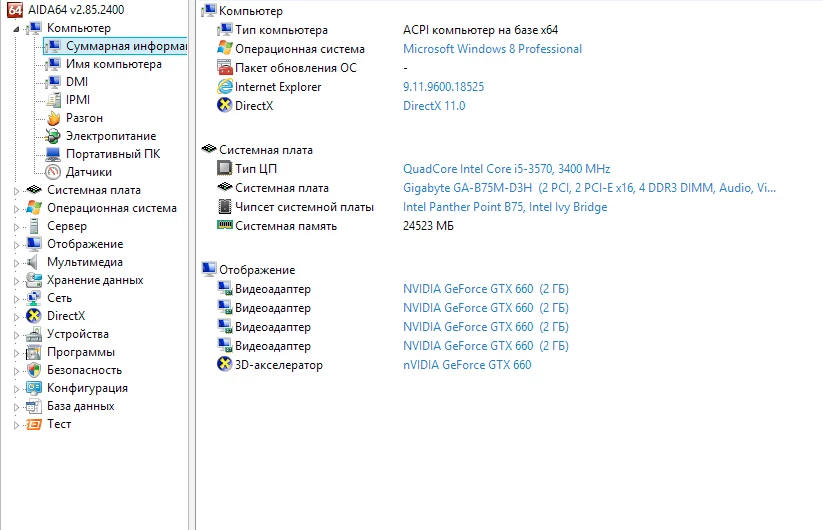Select the DirectX icon in the tree
The height and width of the screenshot is (530, 823).
click(x=34, y=315)
